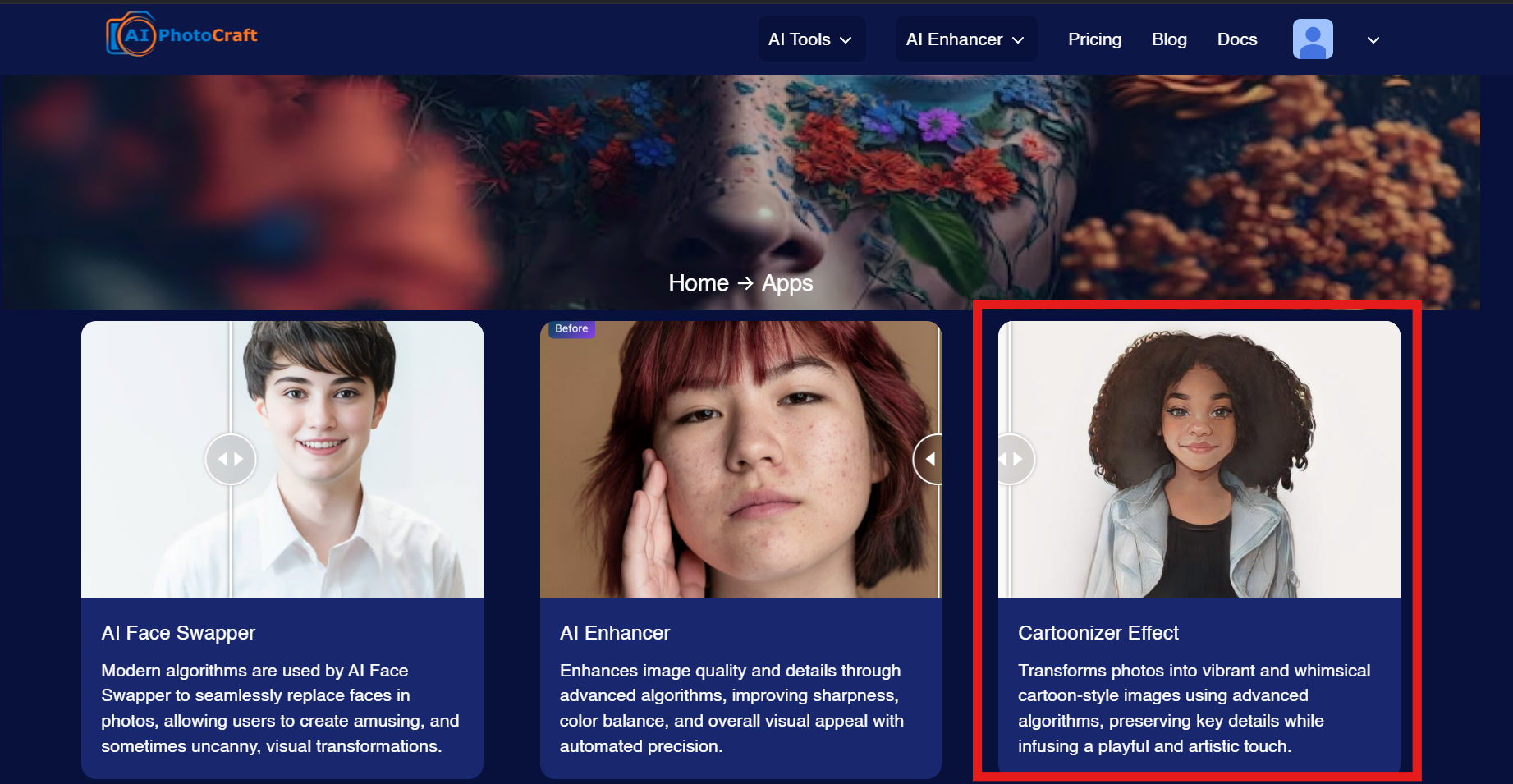Click the Apps breadcrumb link
Screen dimensions: 1513x784
coord(787,283)
